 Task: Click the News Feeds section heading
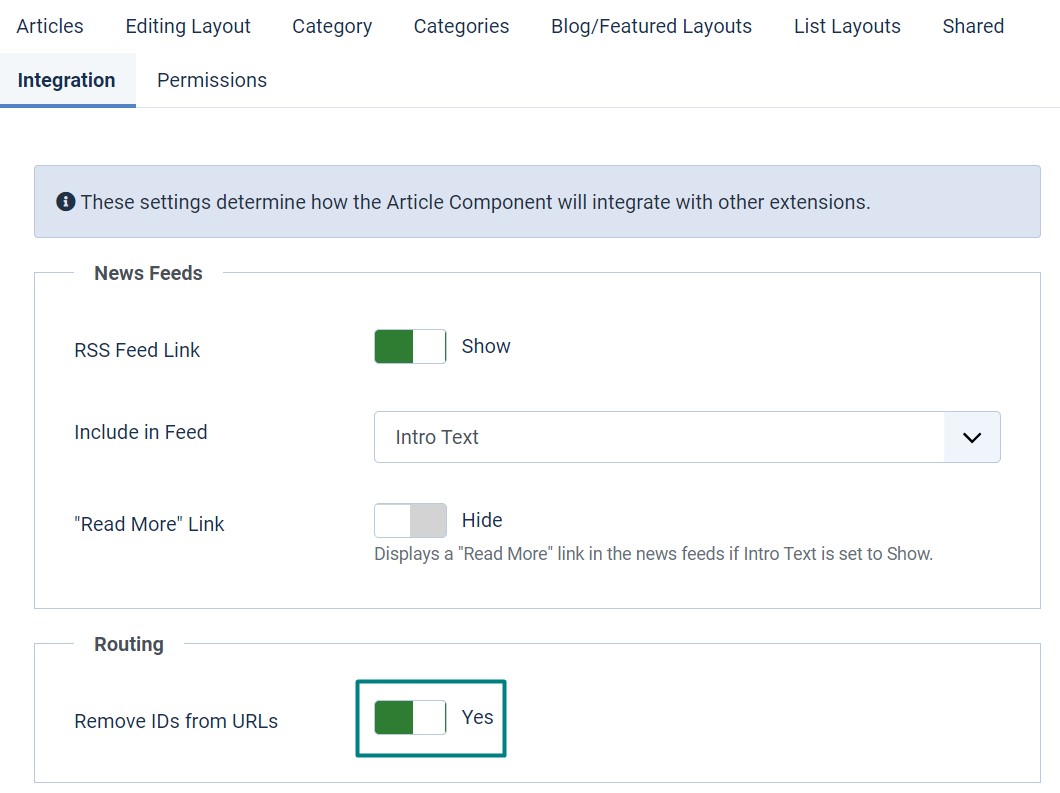click(x=148, y=273)
